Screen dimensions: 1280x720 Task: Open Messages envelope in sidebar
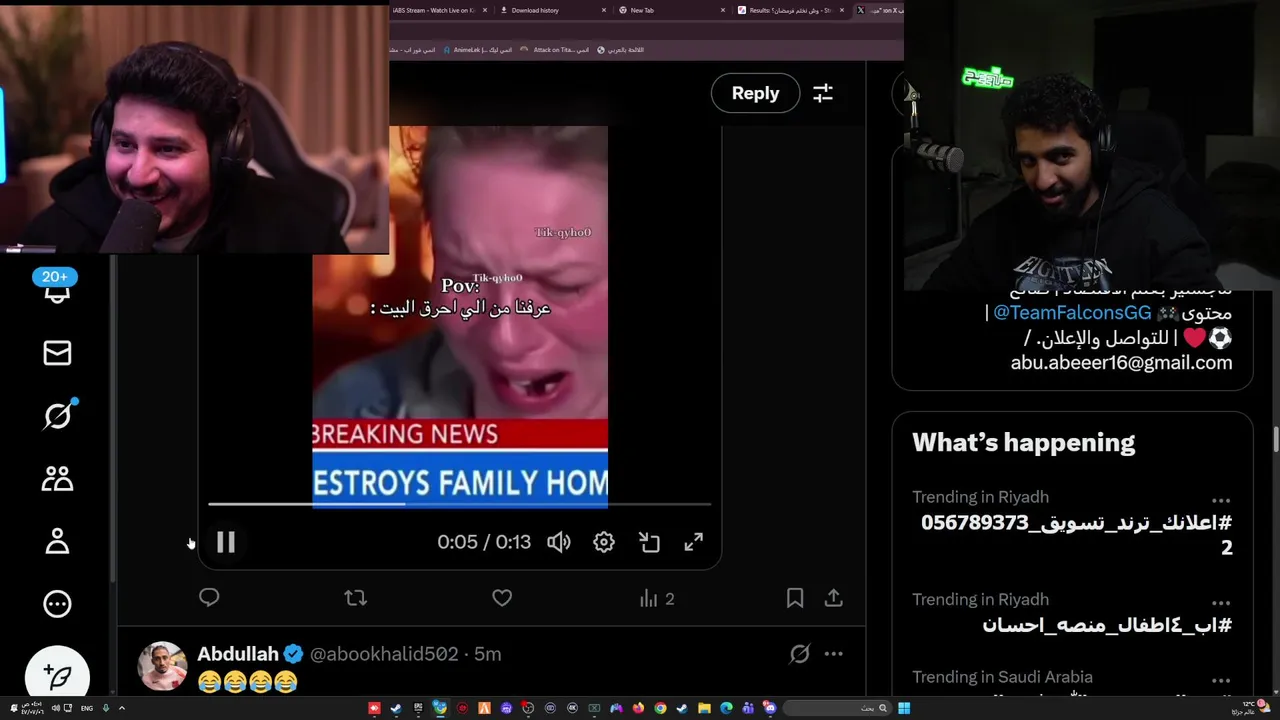57,353
